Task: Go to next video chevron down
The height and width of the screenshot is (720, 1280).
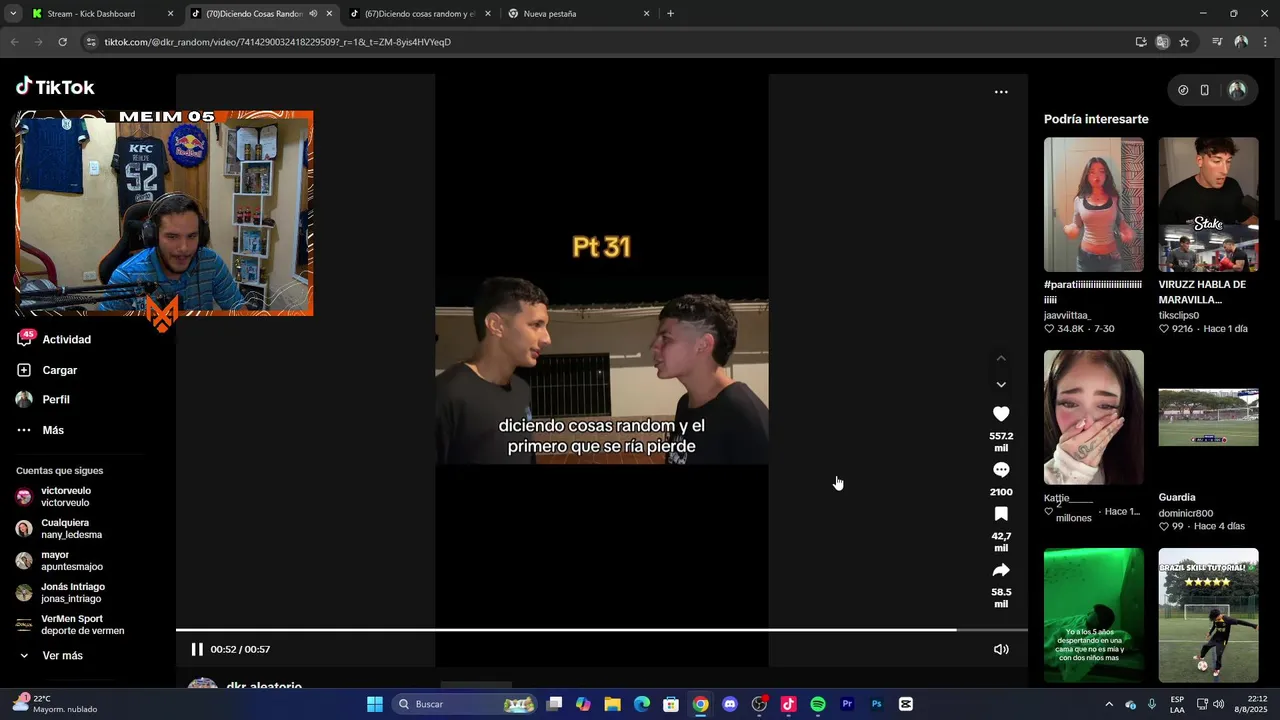Action: click(1001, 385)
